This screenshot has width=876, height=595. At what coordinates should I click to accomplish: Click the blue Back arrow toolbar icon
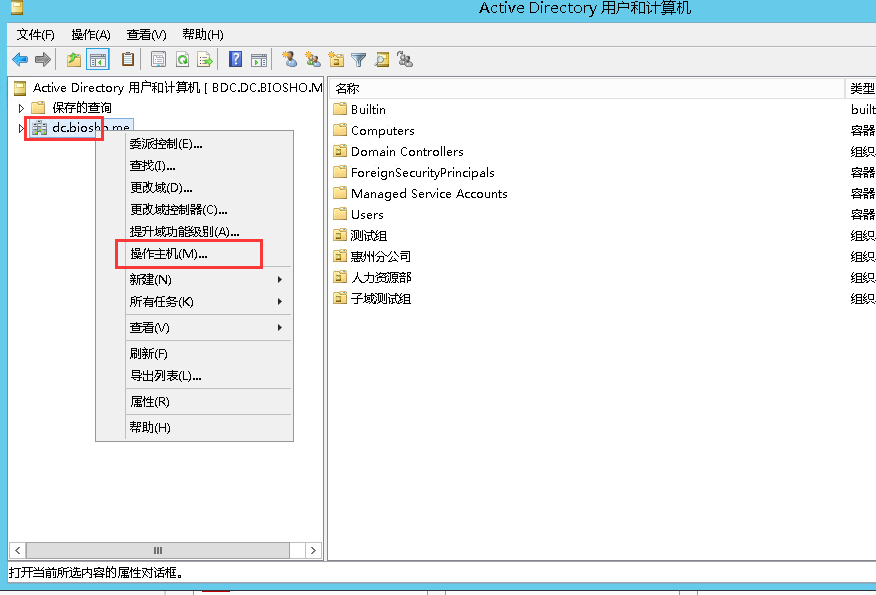pos(20,59)
